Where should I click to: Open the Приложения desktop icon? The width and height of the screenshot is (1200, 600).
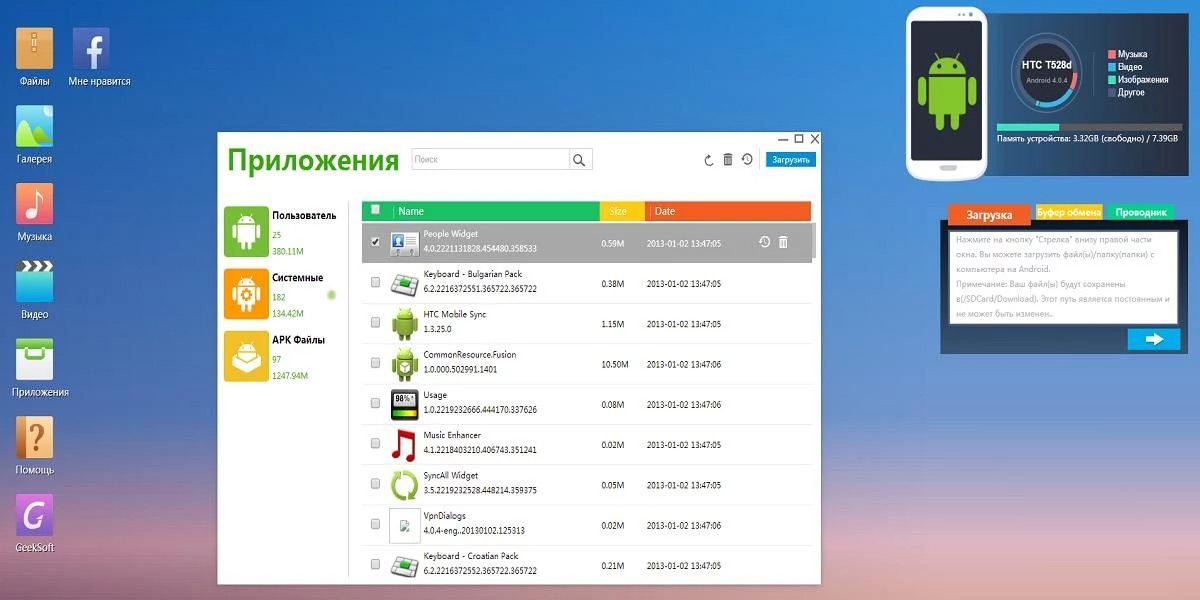pyautogui.click(x=34, y=359)
